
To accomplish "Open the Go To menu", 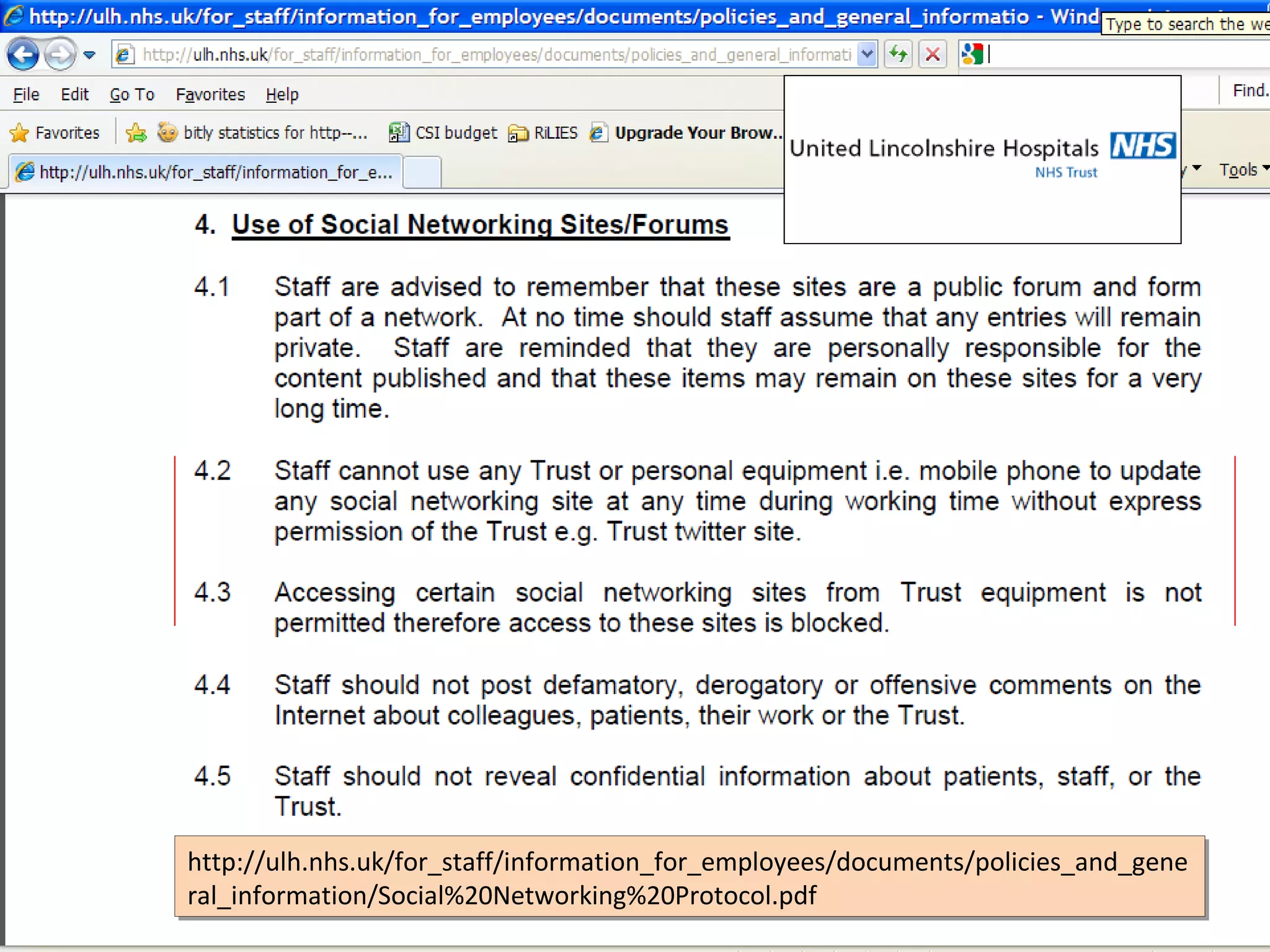I will (x=132, y=94).
